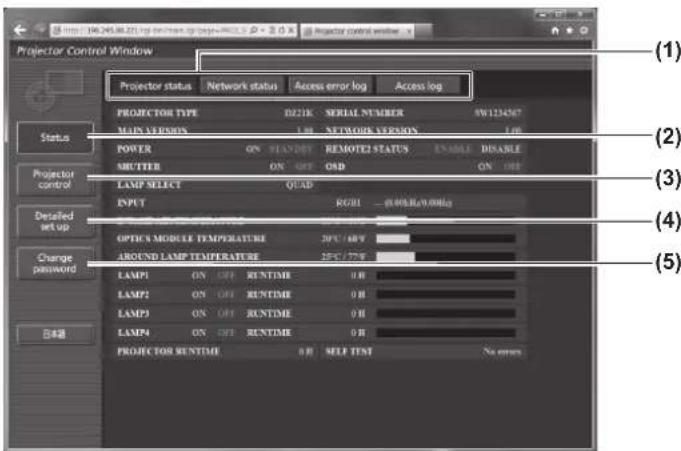Click the PROJECTOR RUNTIME label
The width and height of the screenshot is (681, 451).
click(x=169, y=352)
